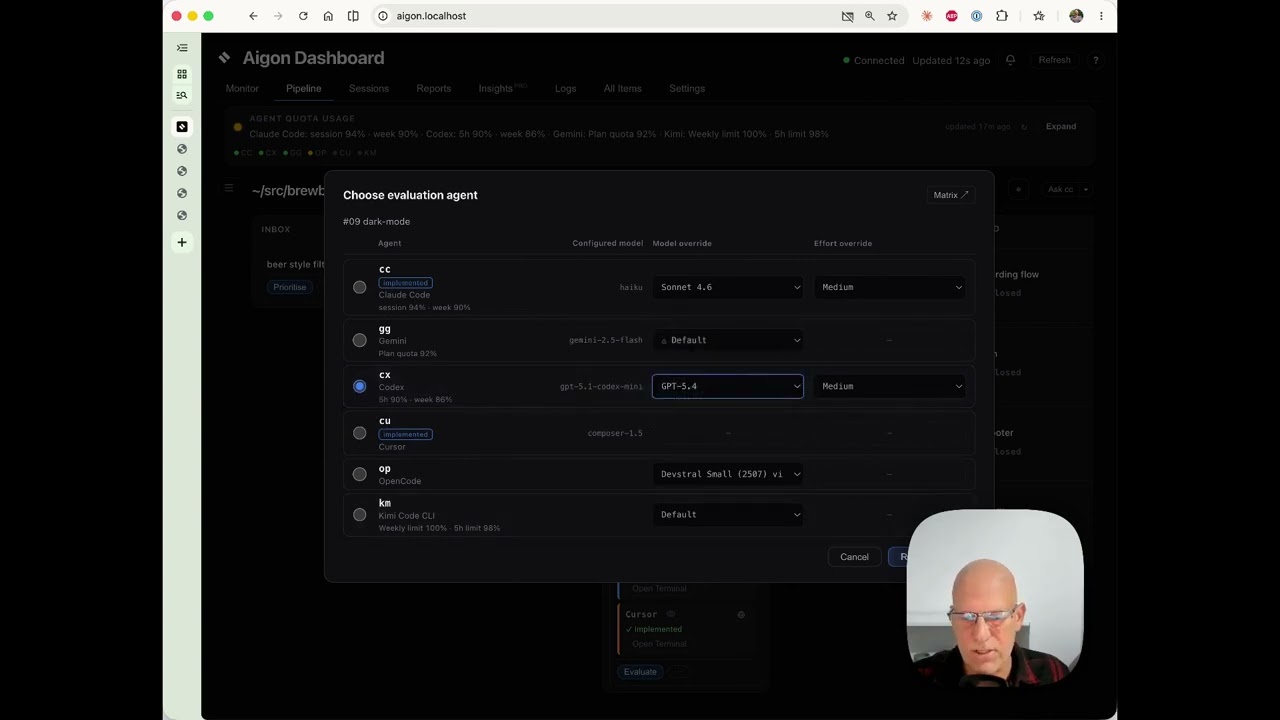
Task: Switch to the Sessions tab
Action: point(369,88)
